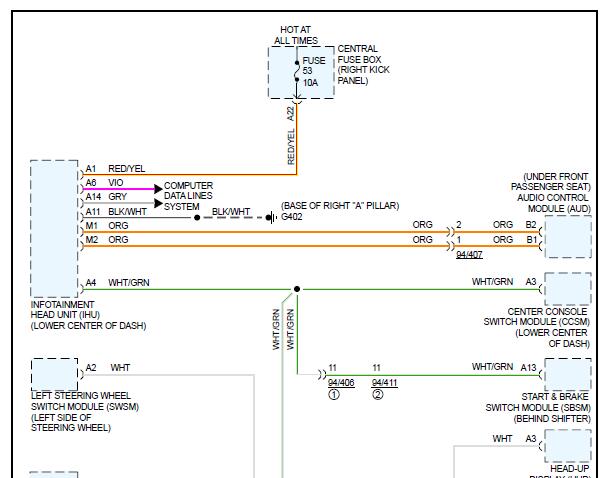Screen dimensions: 605x478
Task: Click pin A6 VIO label
Action: click(104, 182)
